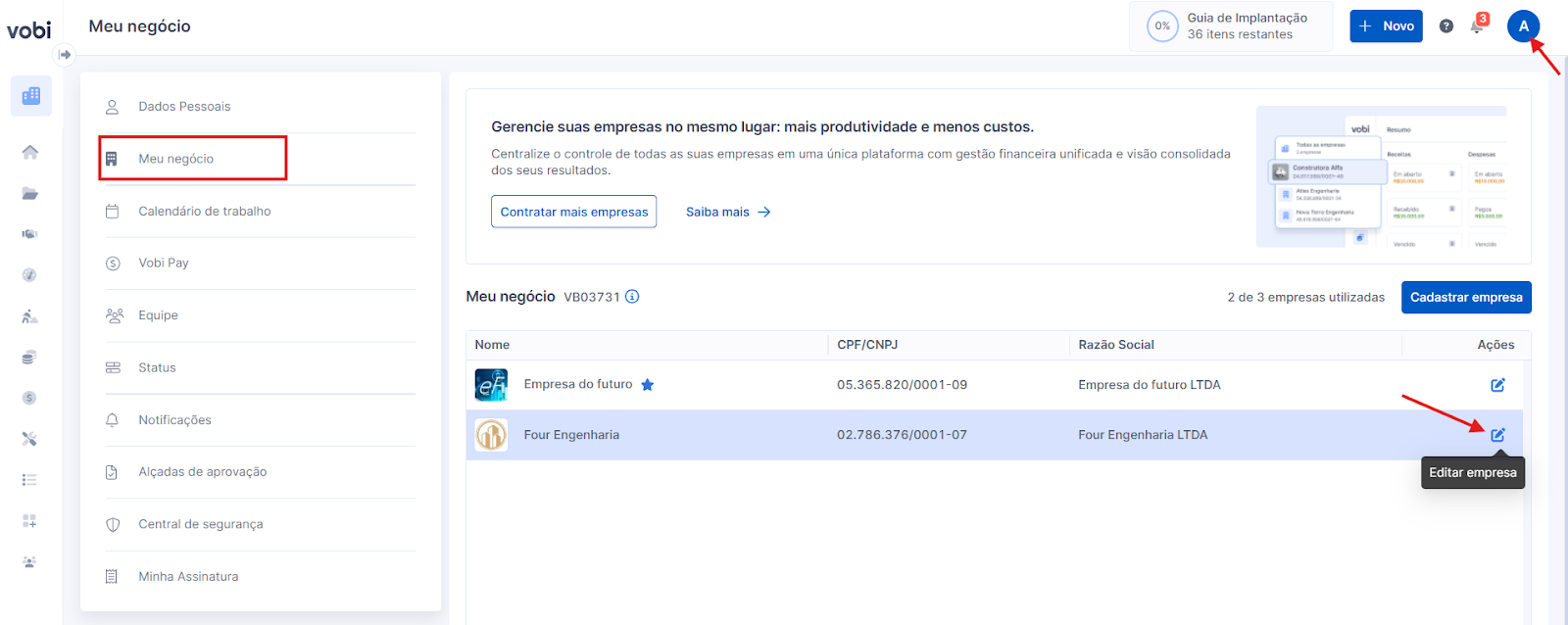Click the info icon beside VB03731
This screenshot has width=1568, height=625.
tap(632, 297)
